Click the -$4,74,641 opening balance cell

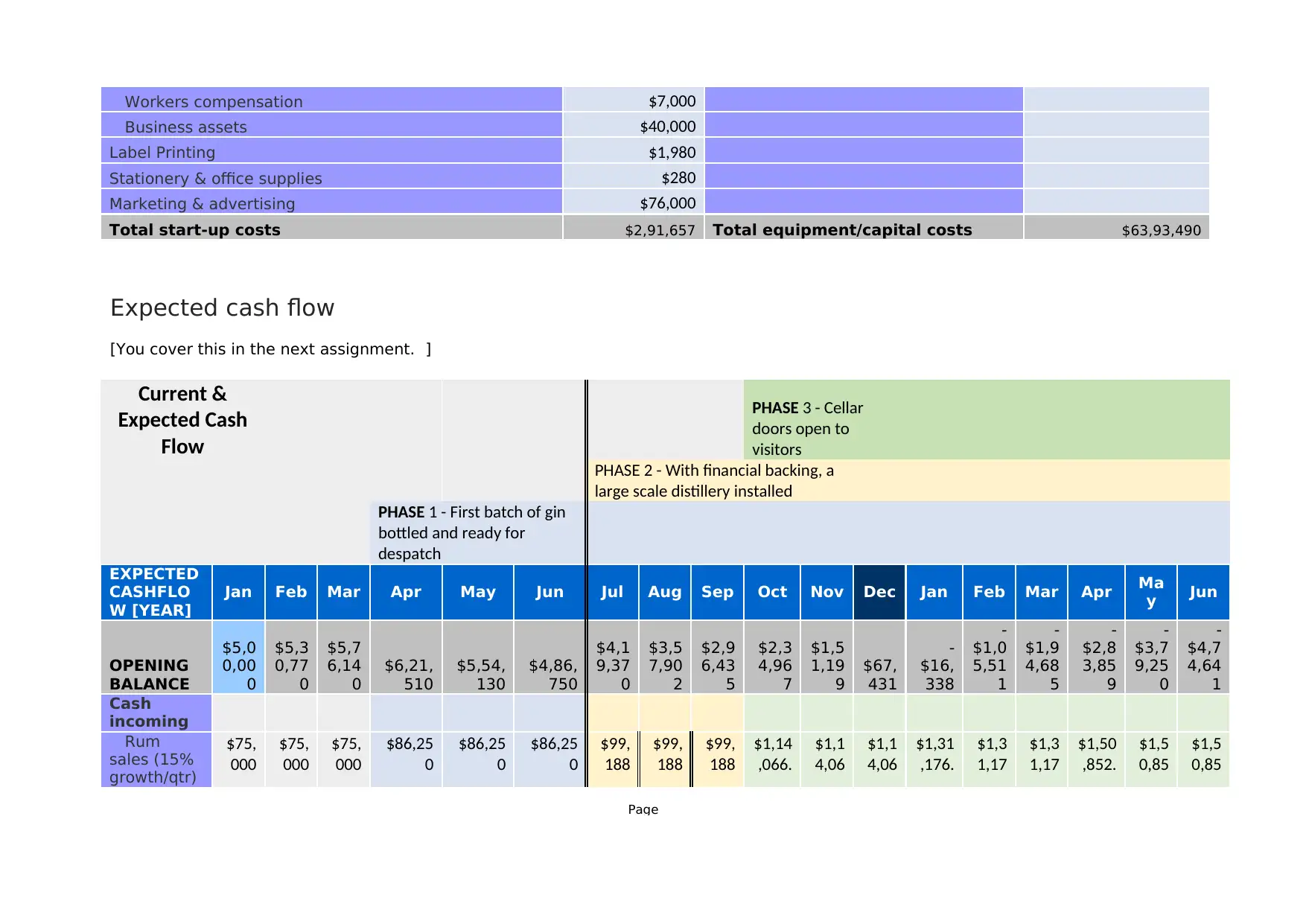click(x=1203, y=657)
